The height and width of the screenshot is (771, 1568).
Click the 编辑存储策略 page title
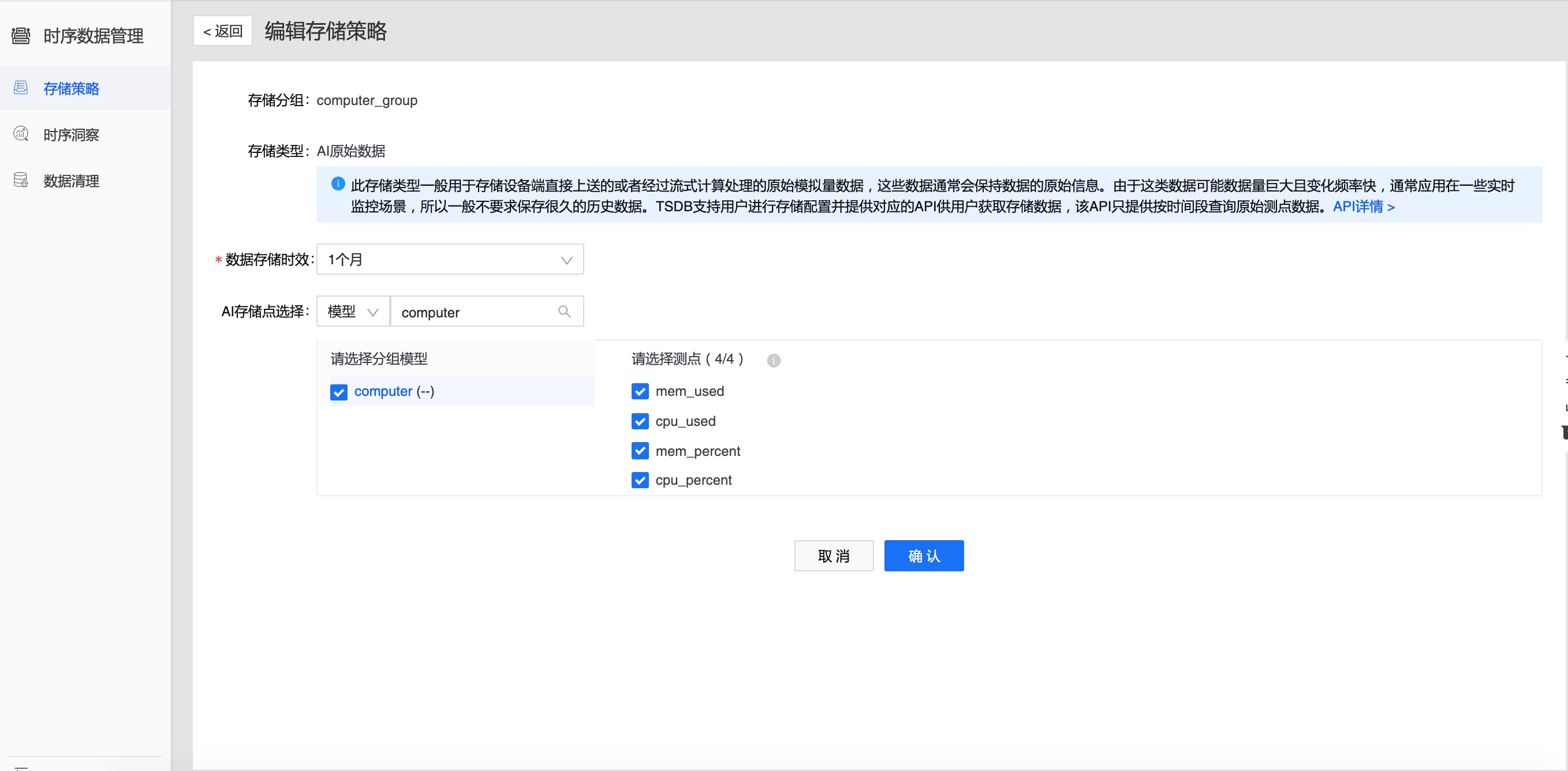tap(326, 31)
